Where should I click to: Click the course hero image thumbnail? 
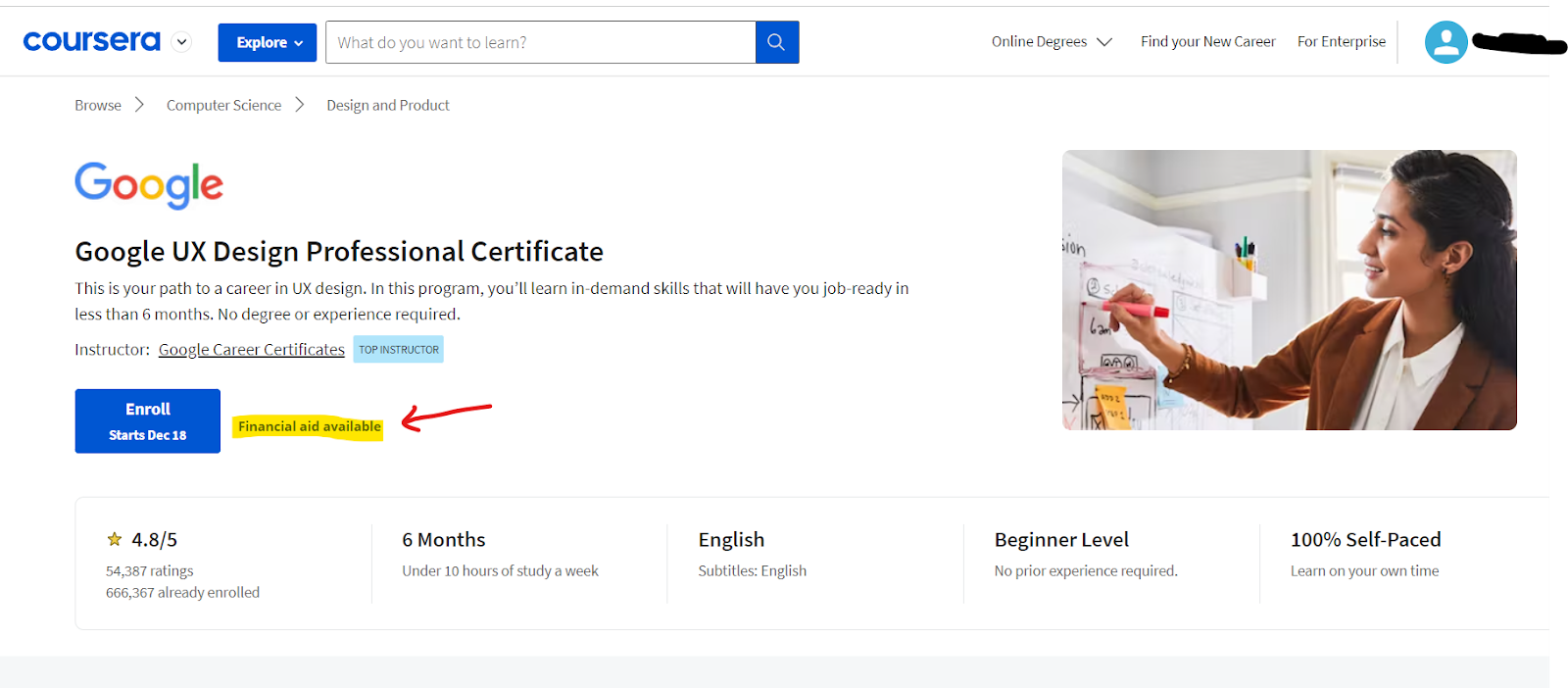point(1290,290)
